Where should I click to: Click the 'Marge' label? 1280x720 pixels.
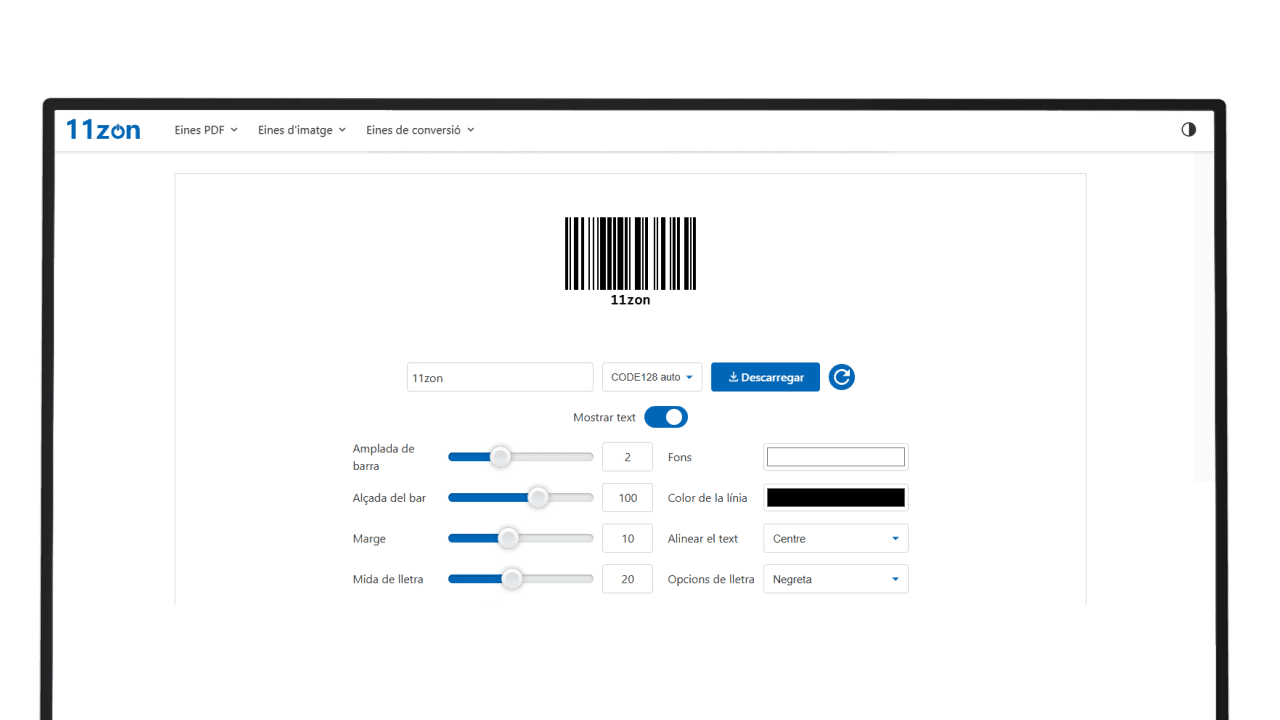[369, 538]
